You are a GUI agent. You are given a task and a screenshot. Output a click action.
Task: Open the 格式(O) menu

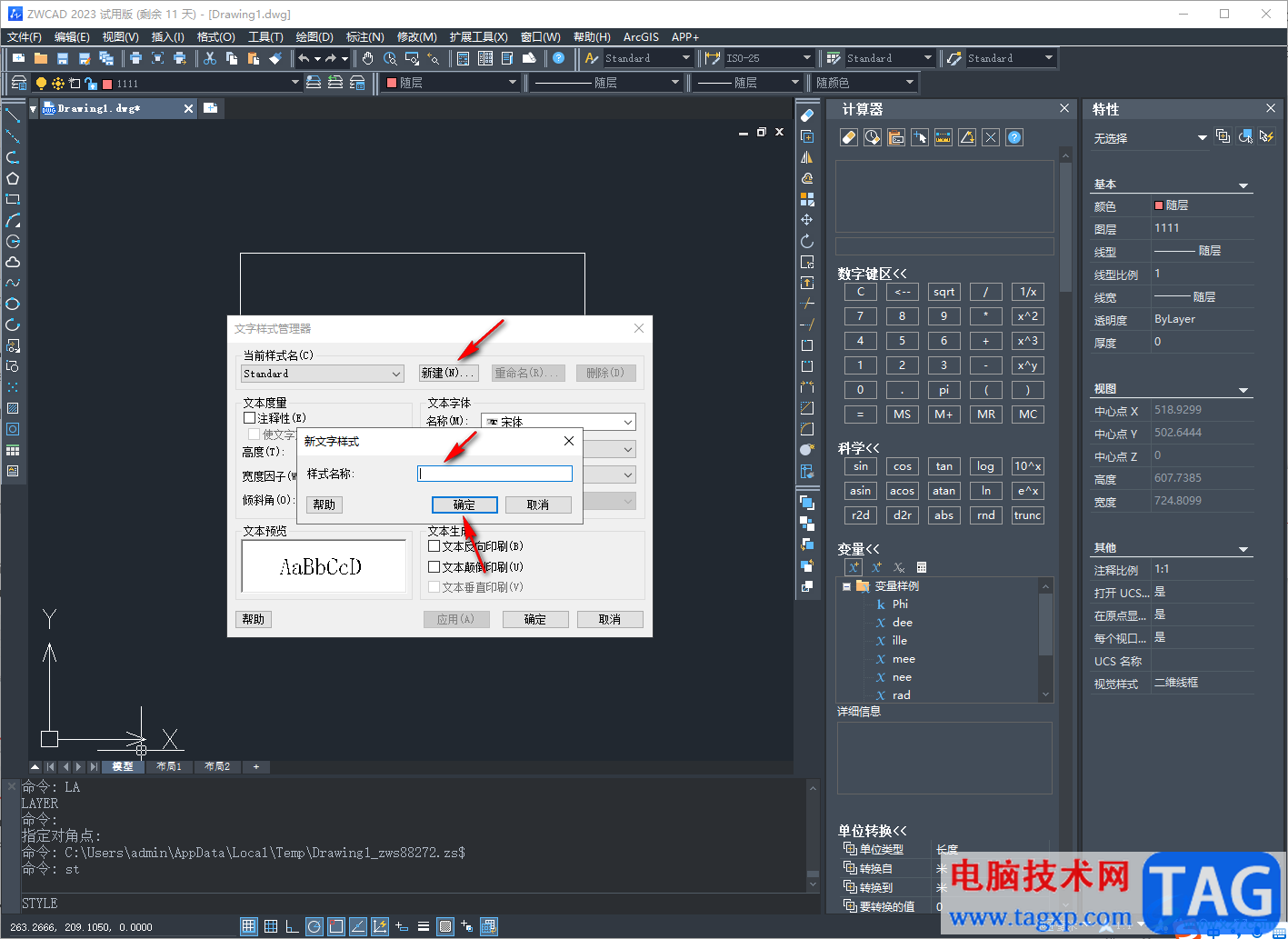pos(216,36)
